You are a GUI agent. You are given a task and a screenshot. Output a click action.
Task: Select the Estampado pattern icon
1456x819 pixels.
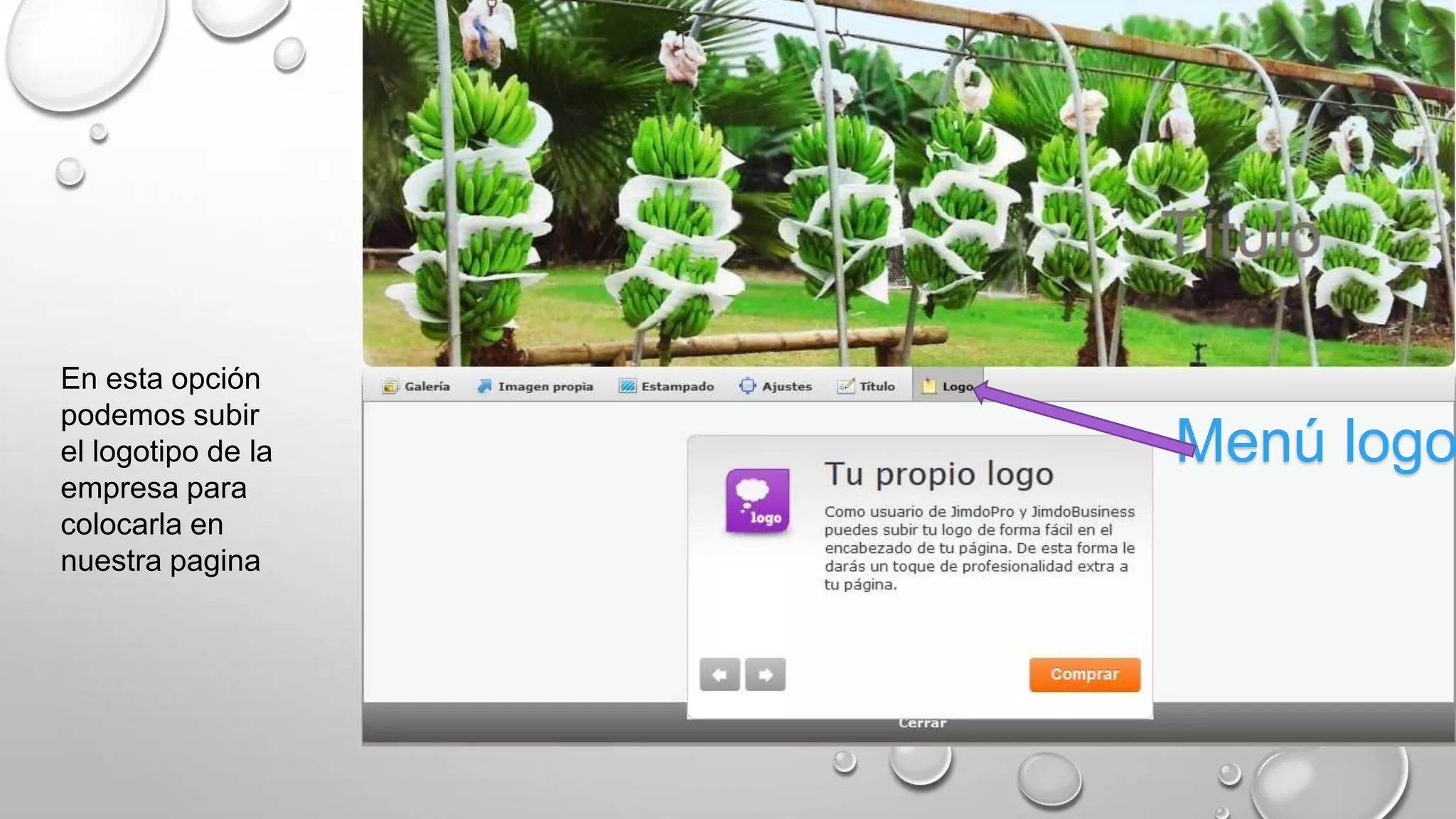tap(626, 386)
